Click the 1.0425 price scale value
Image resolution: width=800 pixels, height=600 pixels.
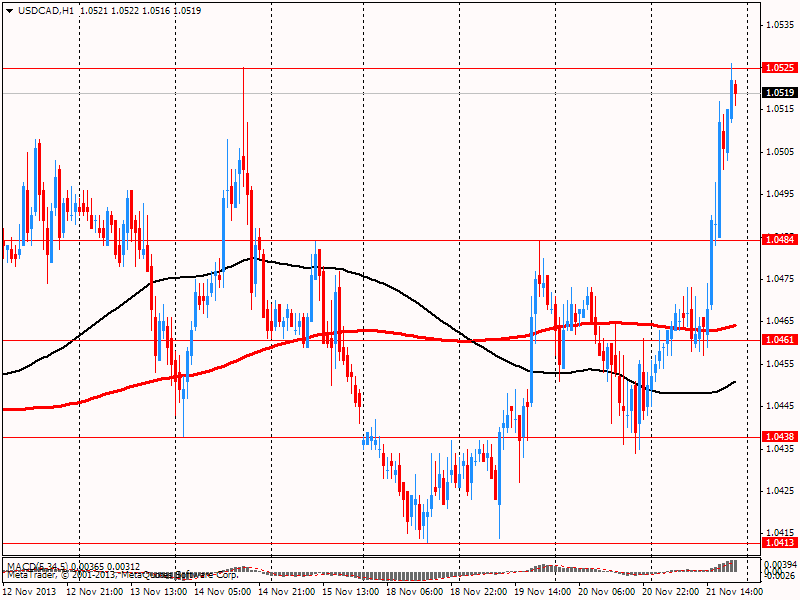click(x=780, y=491)
